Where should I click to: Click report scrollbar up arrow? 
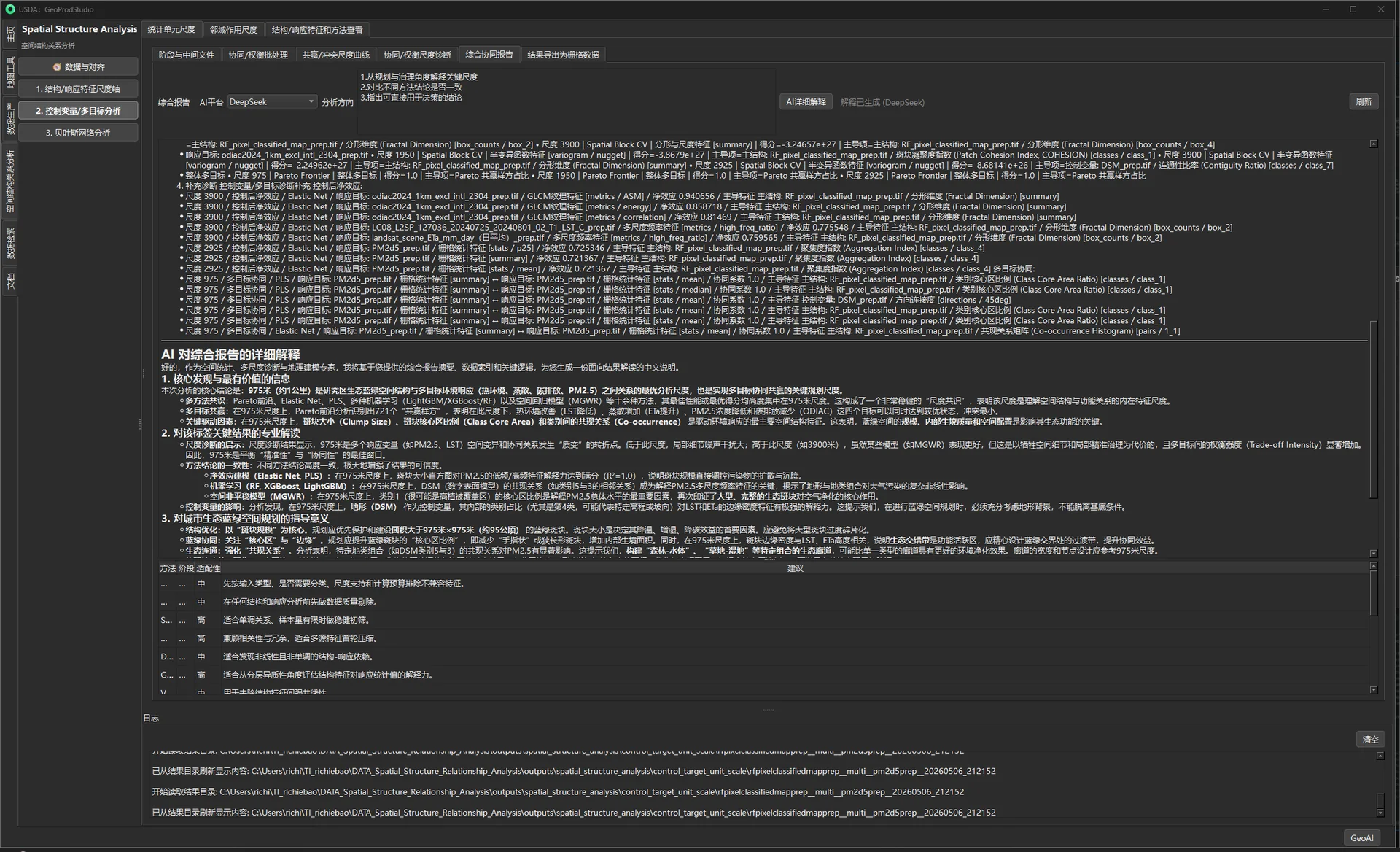(x=1374, y=144)
